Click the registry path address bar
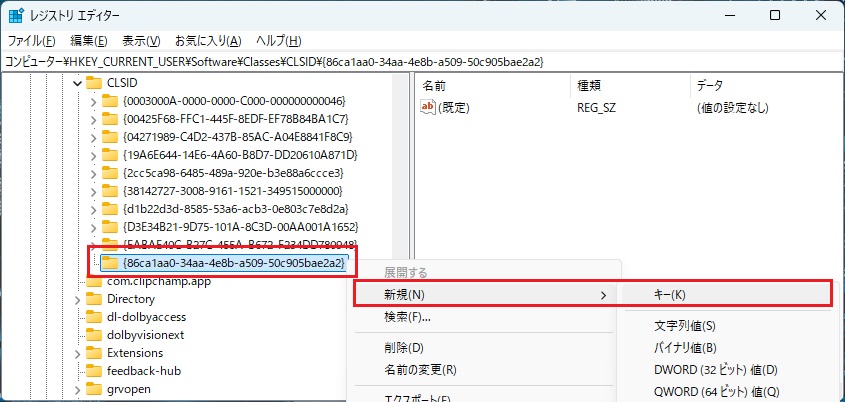Image resolution: width=845 pixels, height=402 pixels. pos(422,62)
